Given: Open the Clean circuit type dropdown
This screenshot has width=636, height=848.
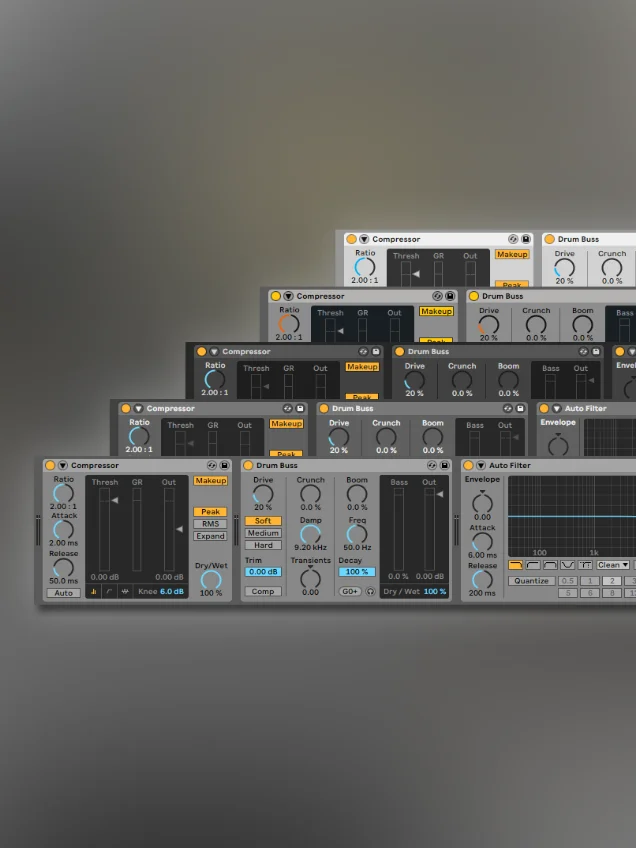Looking at the screenshot, I should (613, 565).
